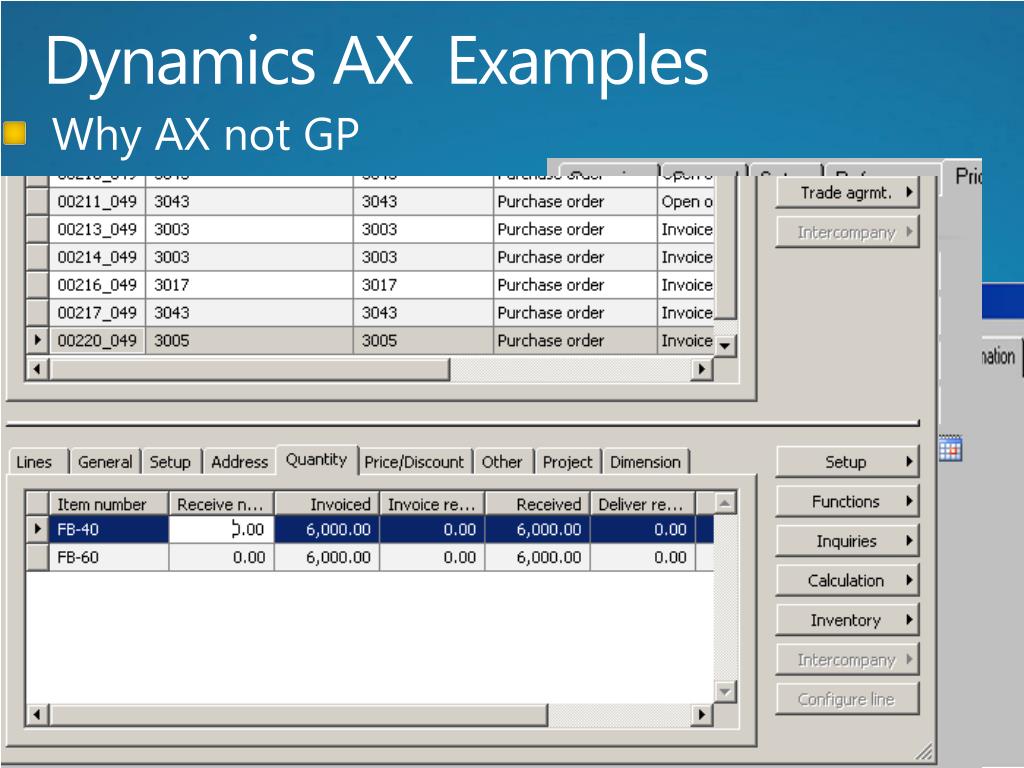This screenshot has width=1024, height=768.
Task: Click row selector of item FB-60
Action: (37, 557)
